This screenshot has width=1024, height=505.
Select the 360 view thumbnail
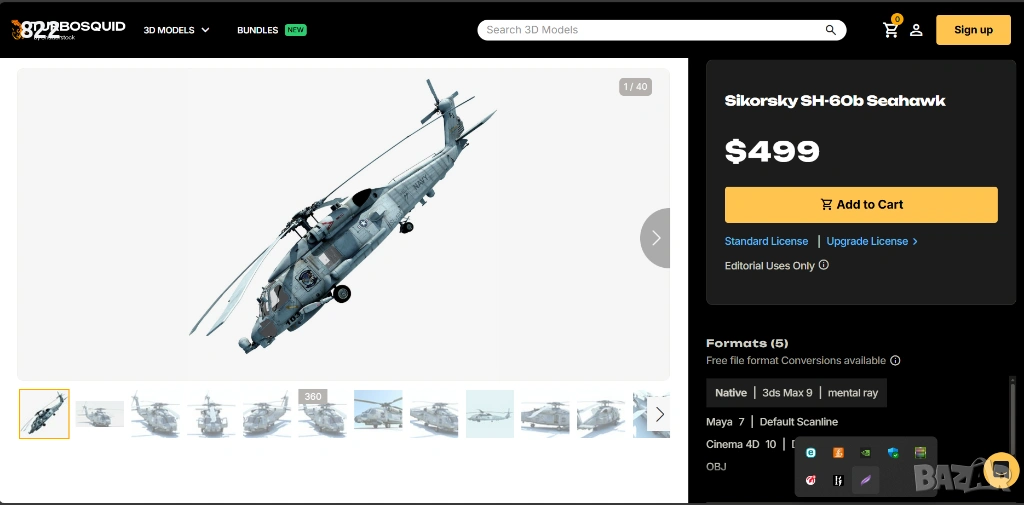pos(322,413)
